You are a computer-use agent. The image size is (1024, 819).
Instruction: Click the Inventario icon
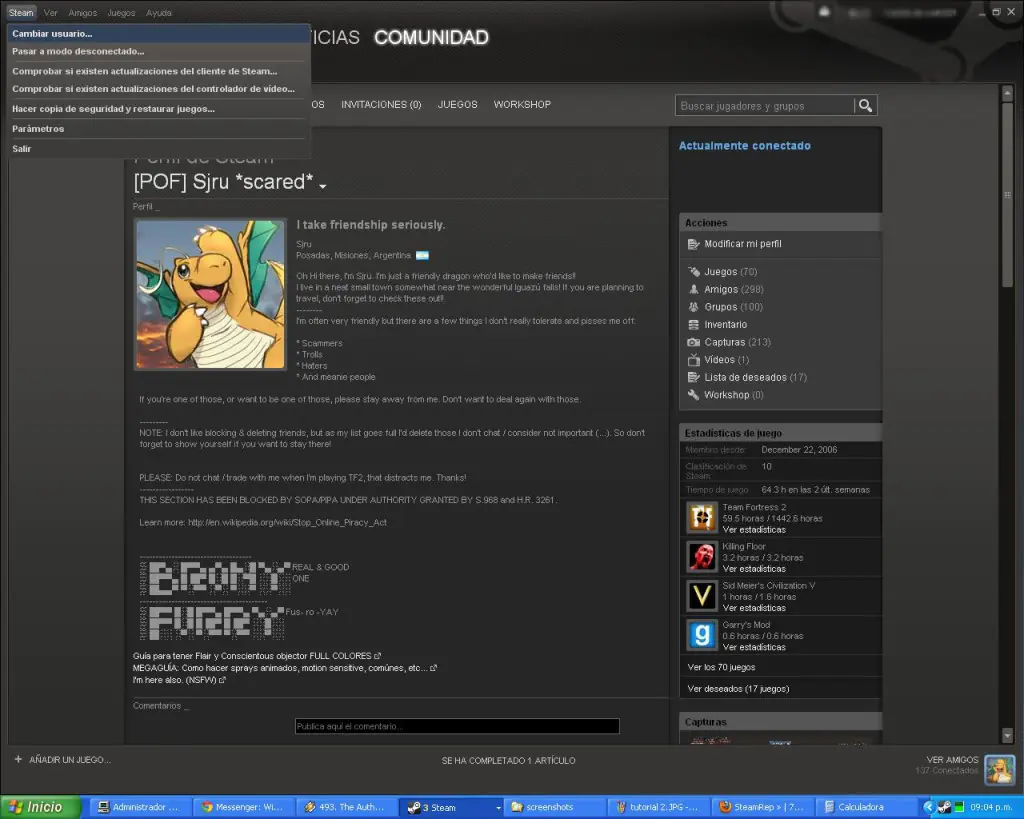[694, 325]
